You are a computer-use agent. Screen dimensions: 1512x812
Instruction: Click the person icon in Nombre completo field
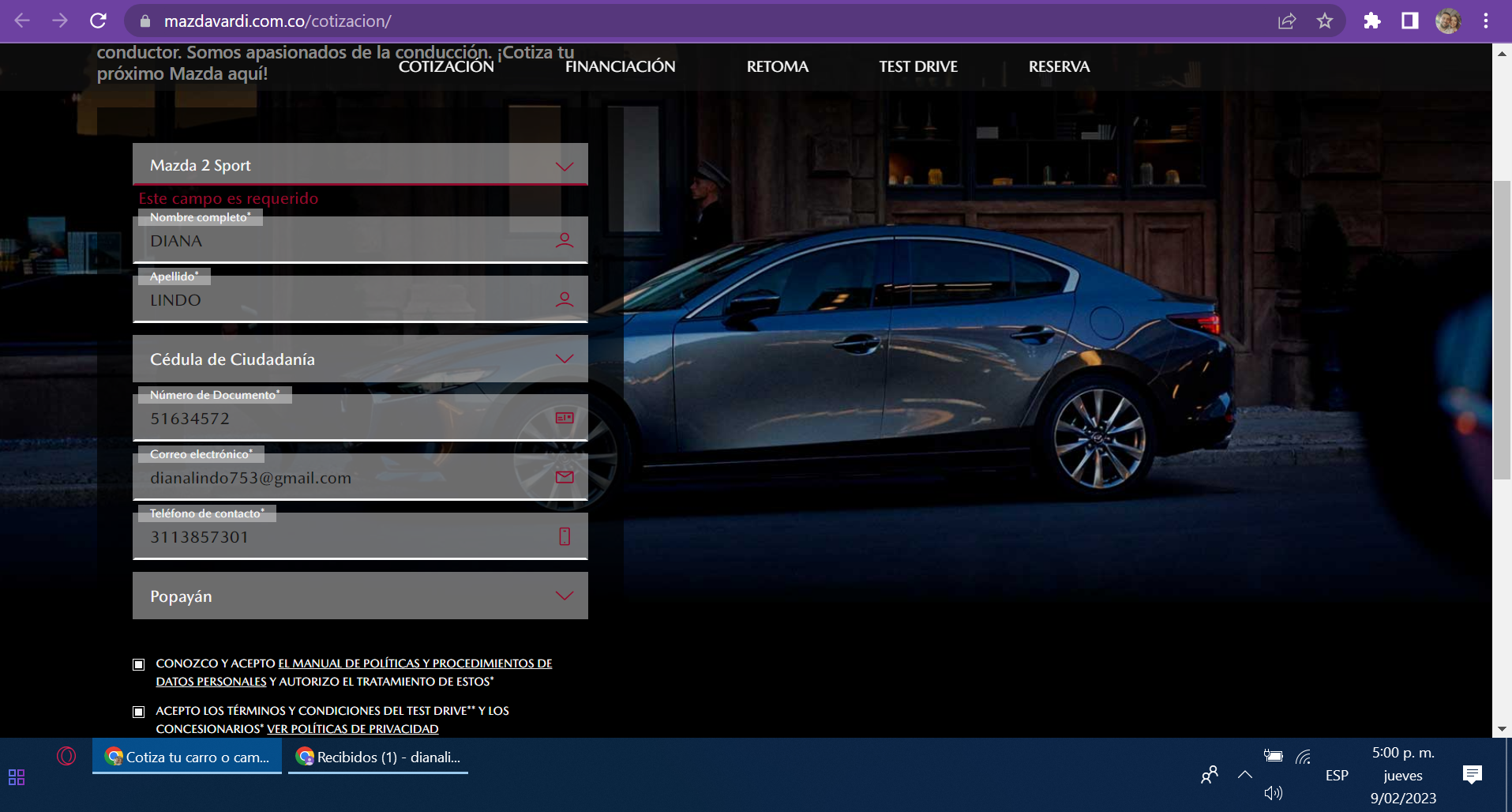[565, 240]
